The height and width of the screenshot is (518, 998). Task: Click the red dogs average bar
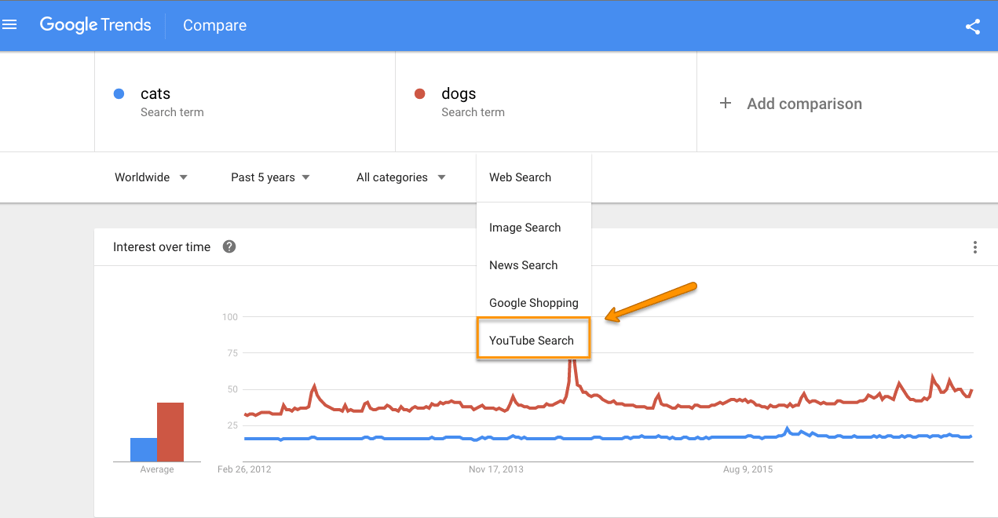pos(170,432)
